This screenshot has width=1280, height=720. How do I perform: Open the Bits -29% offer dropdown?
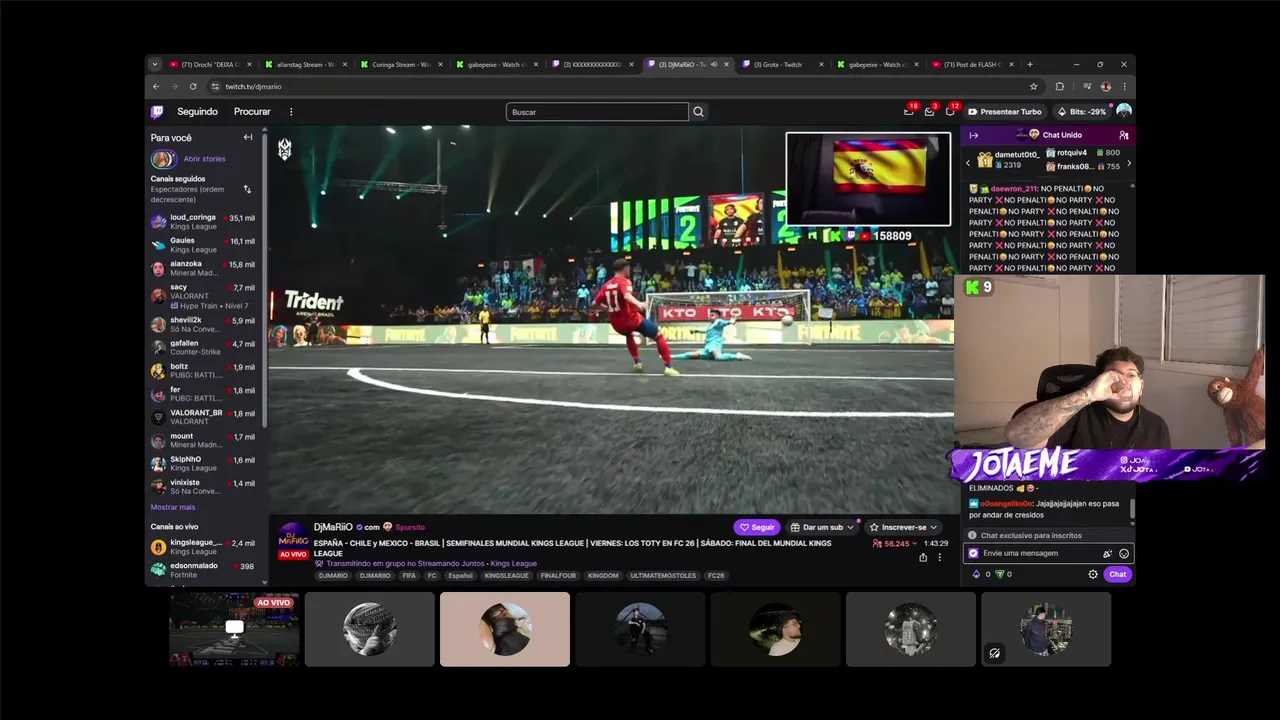[1081, 112]
